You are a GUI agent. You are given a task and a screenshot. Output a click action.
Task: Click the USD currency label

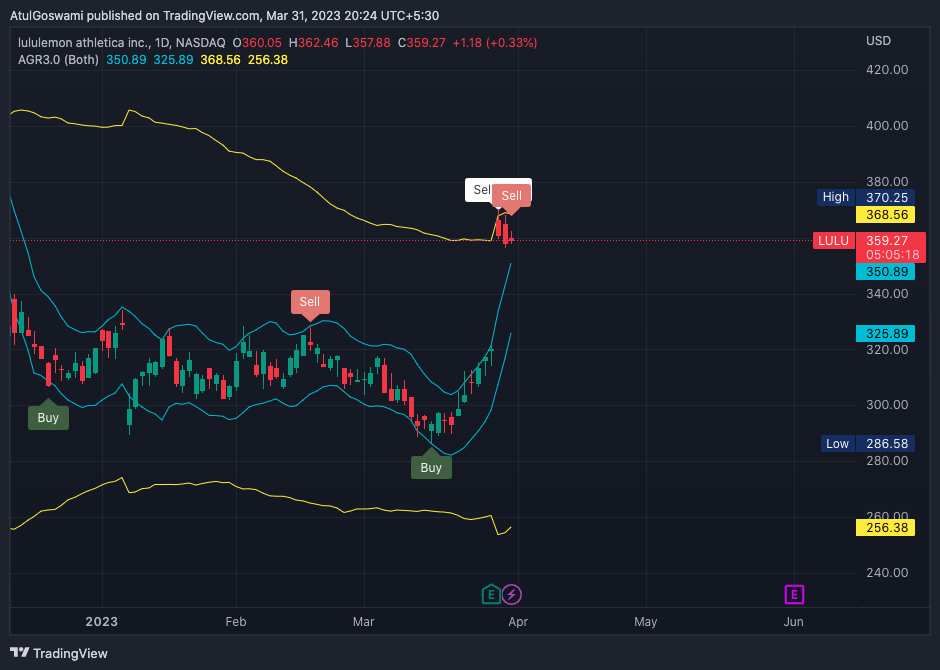pyautogui.click(x=878, y=41)
